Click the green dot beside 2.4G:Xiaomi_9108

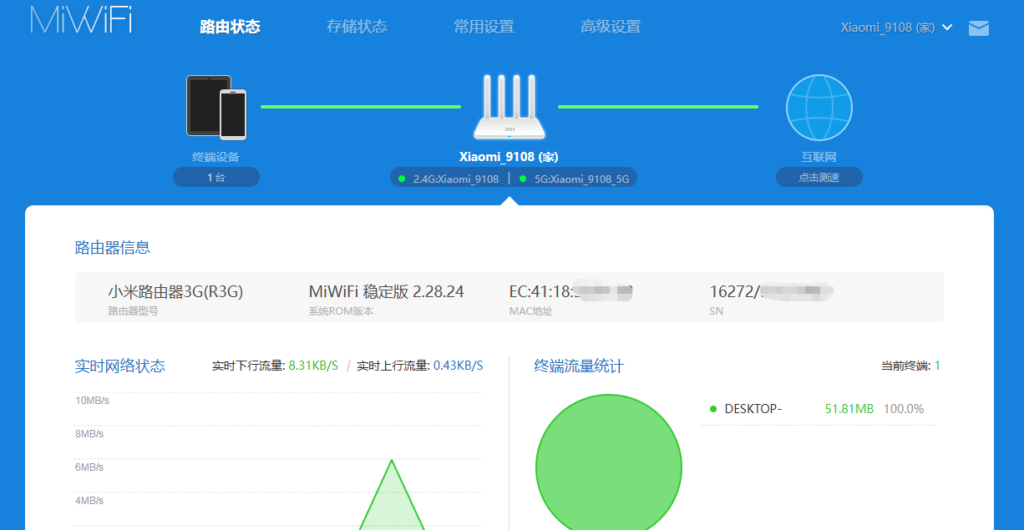click(x=402, y=178)
